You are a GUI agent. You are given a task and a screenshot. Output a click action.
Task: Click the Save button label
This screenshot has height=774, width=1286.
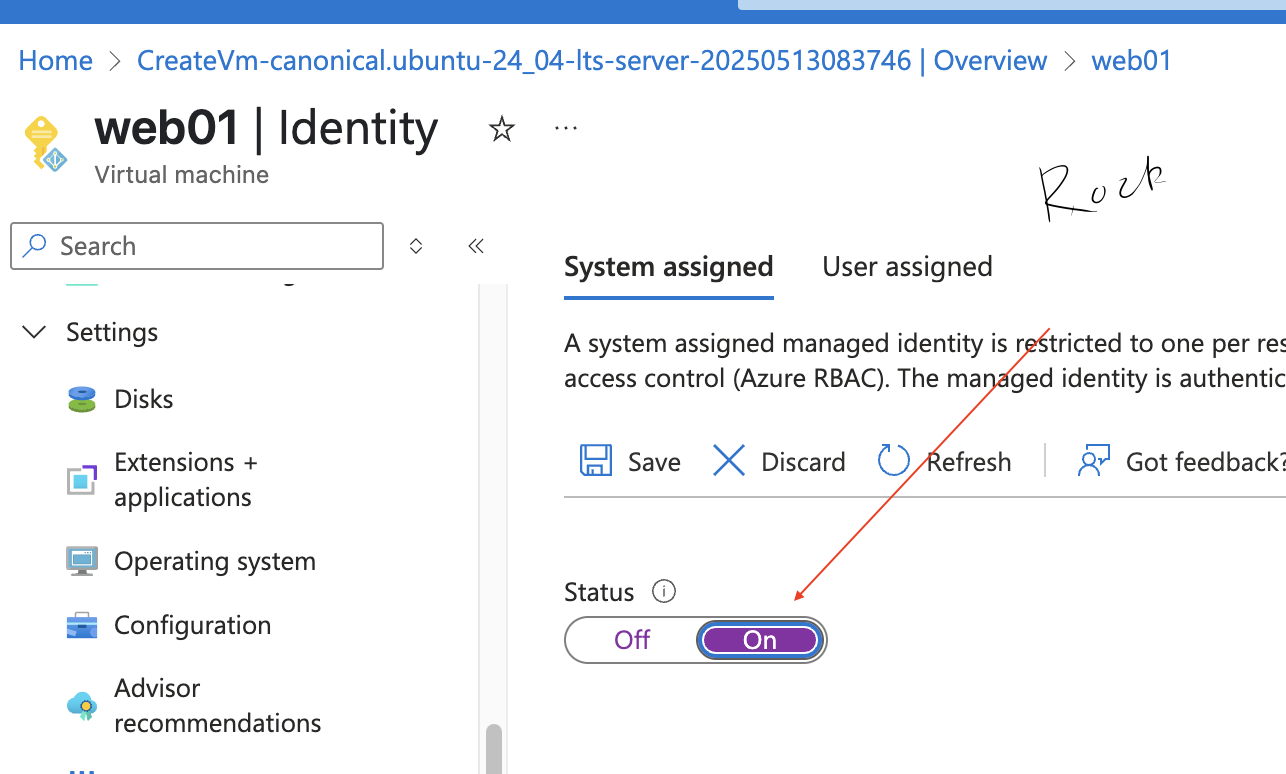pos(654,462)
